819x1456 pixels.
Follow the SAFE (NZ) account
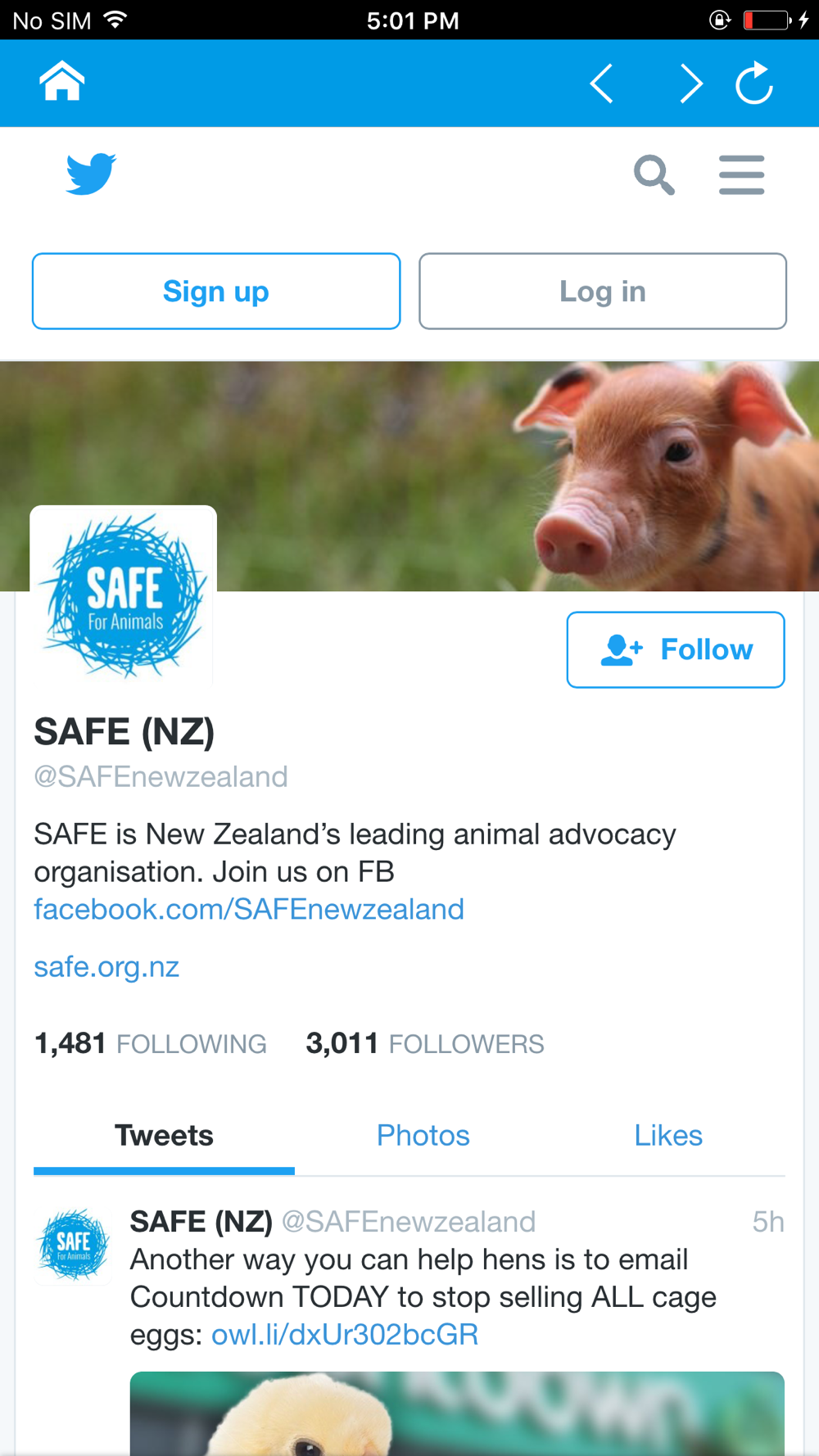tap(676, 649)
